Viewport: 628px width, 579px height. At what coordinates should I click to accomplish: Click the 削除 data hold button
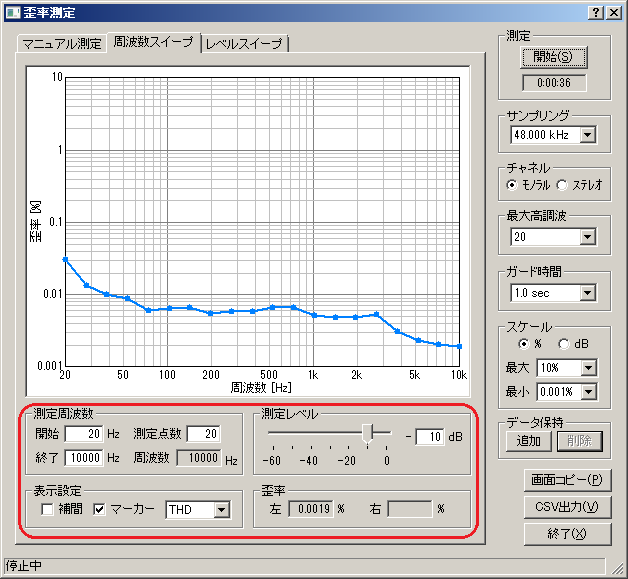click(x=580, y=441)
